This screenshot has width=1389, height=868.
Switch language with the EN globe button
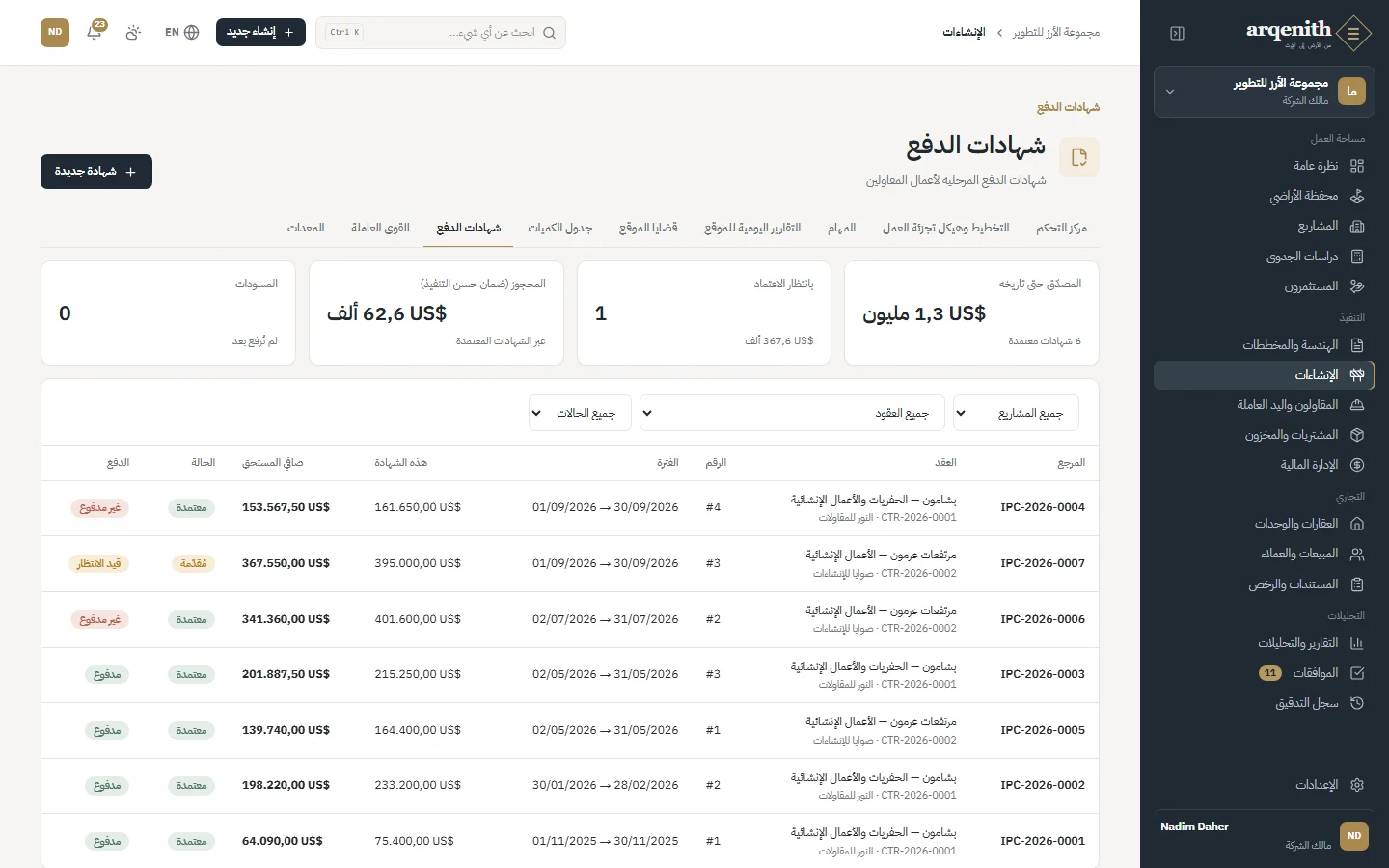coord(181,32)
